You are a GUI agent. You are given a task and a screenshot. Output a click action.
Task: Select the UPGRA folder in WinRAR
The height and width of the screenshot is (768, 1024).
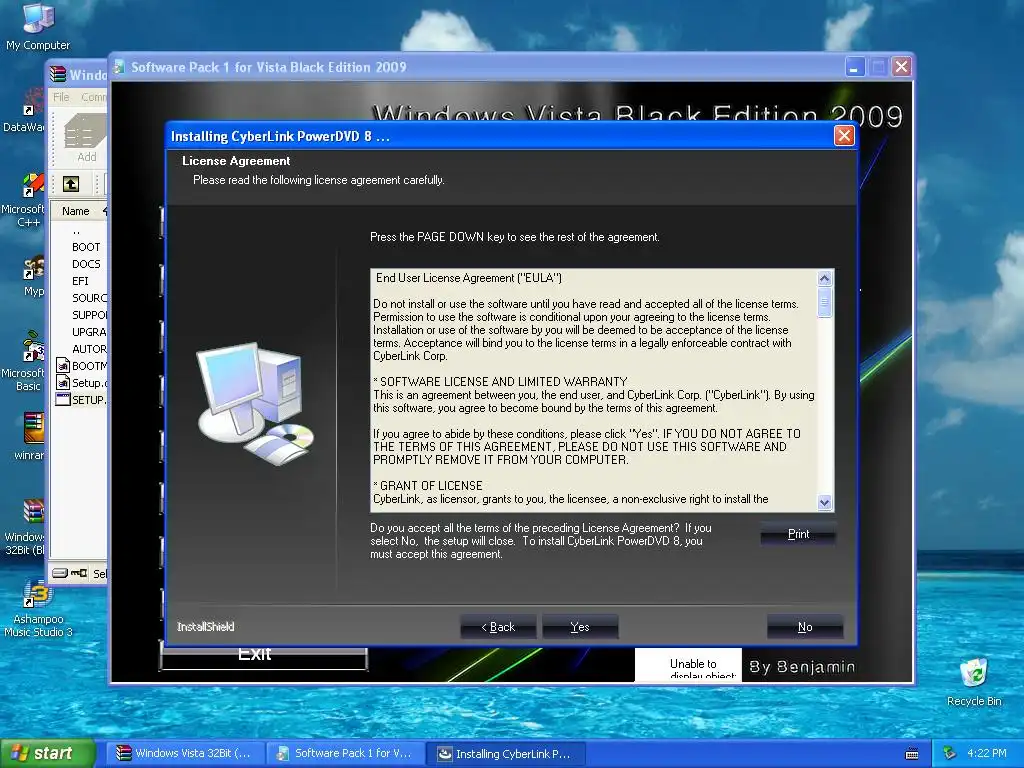(89, 332)
